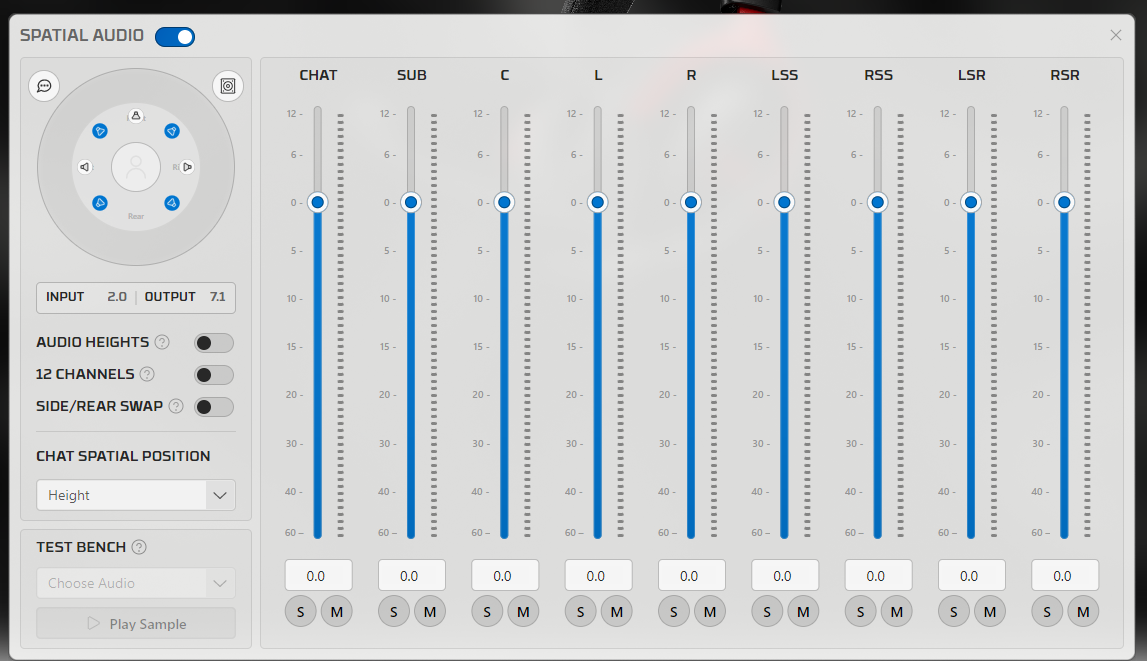Select the rear-right speaker in the circle
The height and width of the screenshot is (661, 1147).
[172, 203]
